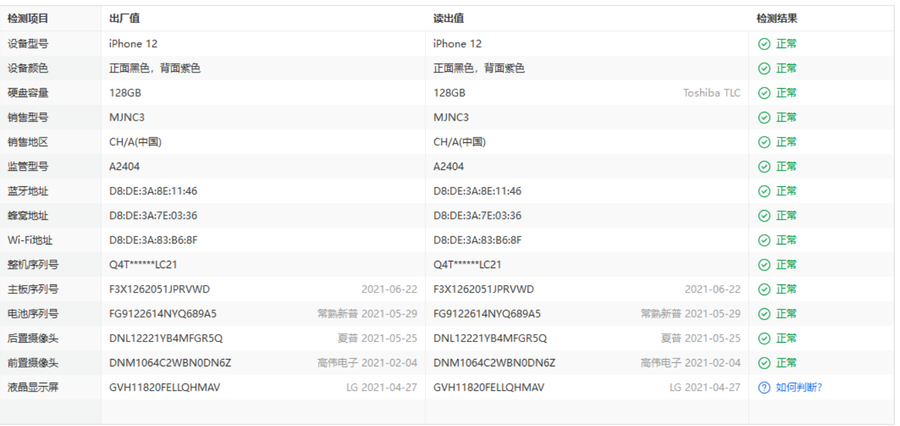900x426 pixels.
Task: Click 高伟电子 2021-02-04 in 出厂值 column
Action: pyautogui.click(x=367, y=363)
